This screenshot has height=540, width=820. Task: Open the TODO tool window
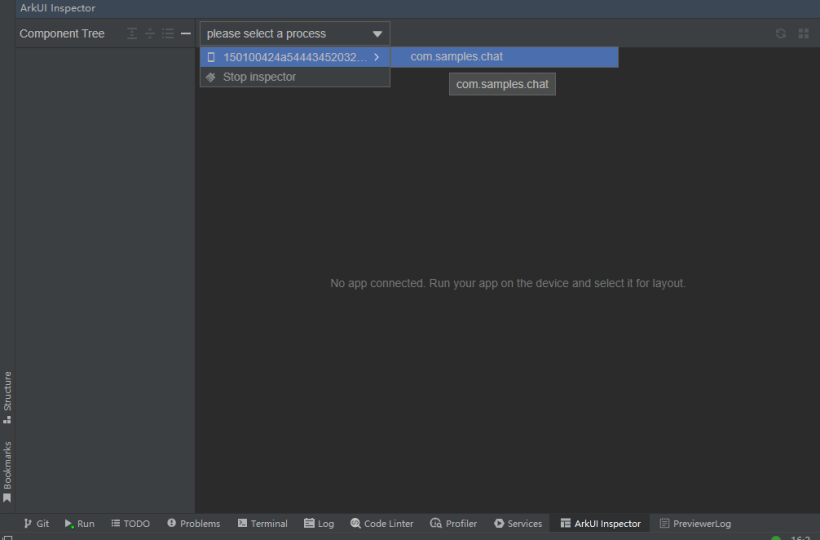[x=130, y=523]
